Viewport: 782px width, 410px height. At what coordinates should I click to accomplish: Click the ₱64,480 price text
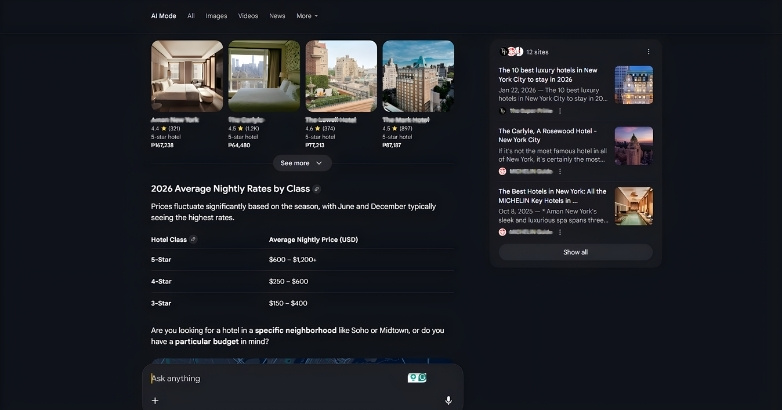(x=239, y=145)
